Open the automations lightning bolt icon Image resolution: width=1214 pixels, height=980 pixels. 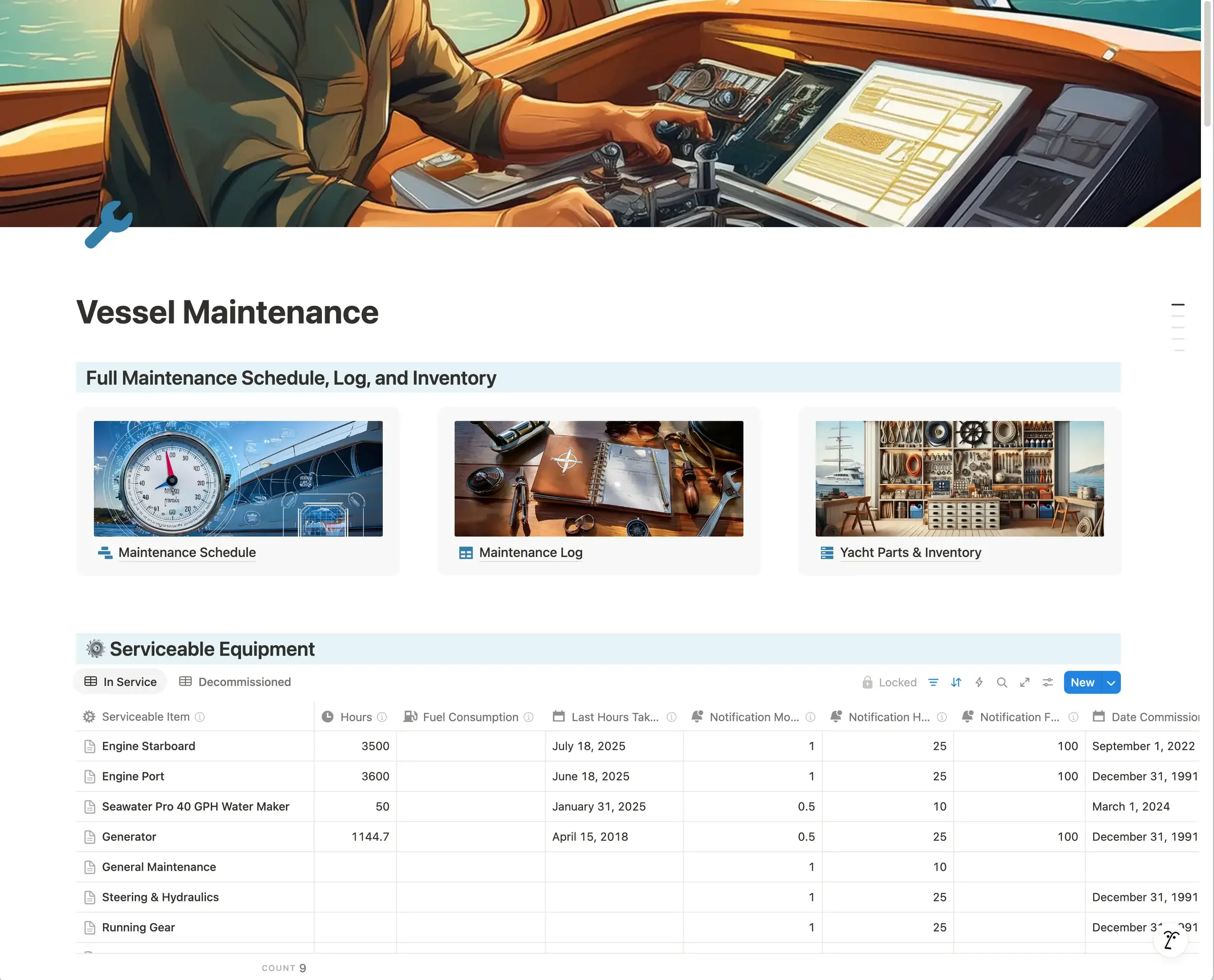[x=979, y=682]
